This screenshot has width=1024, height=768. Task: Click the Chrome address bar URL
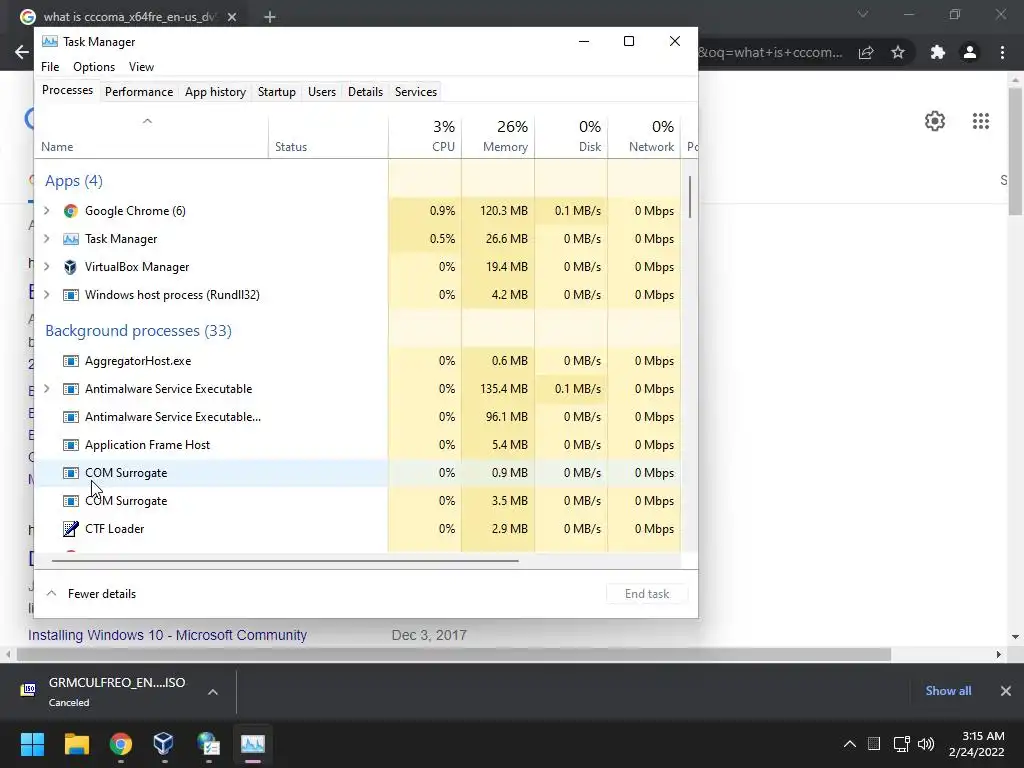point(771,52)
